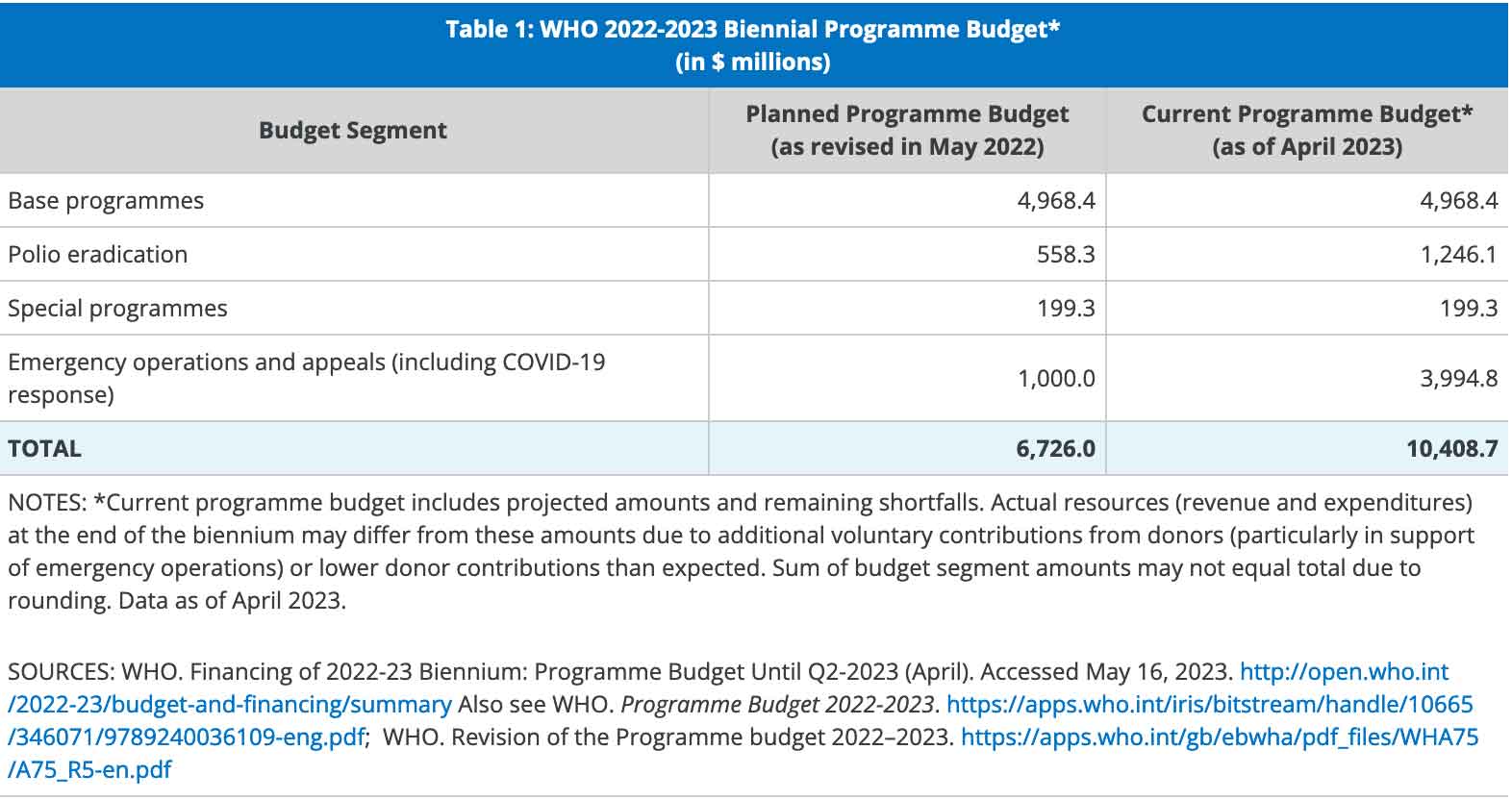
Task: Click the TOTAL row label
Action: click(44, 449)
